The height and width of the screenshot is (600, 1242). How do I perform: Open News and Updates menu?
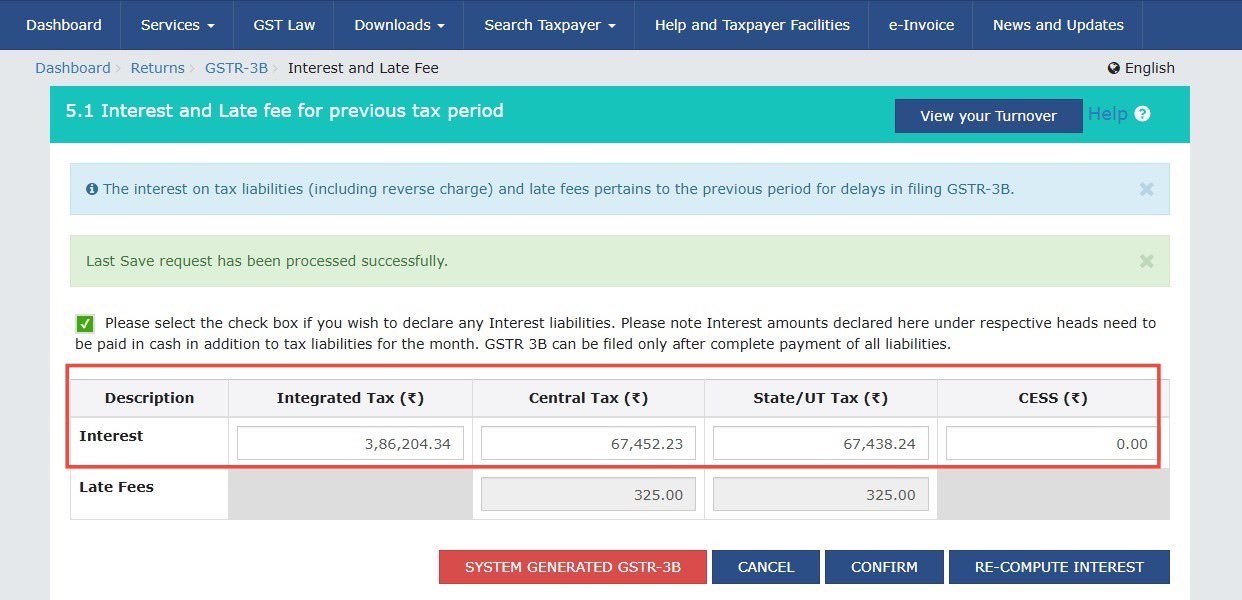[1058, 25]
